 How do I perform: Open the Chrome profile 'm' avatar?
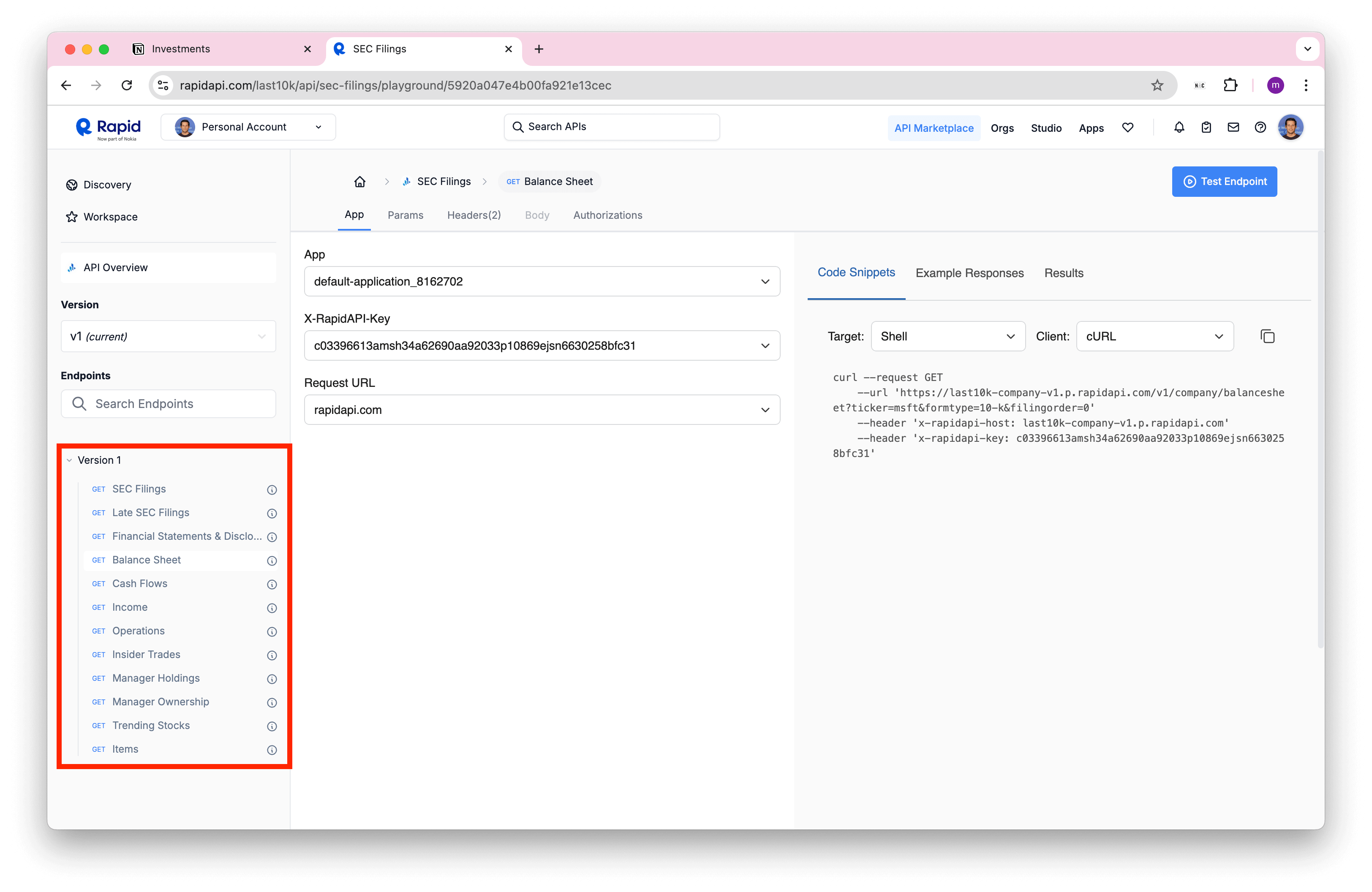click(x=1275, y=85)
